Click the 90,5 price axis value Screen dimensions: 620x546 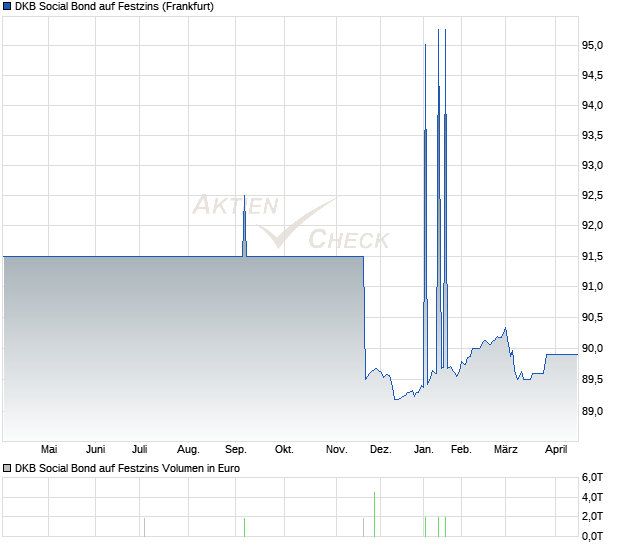point(592,317)
